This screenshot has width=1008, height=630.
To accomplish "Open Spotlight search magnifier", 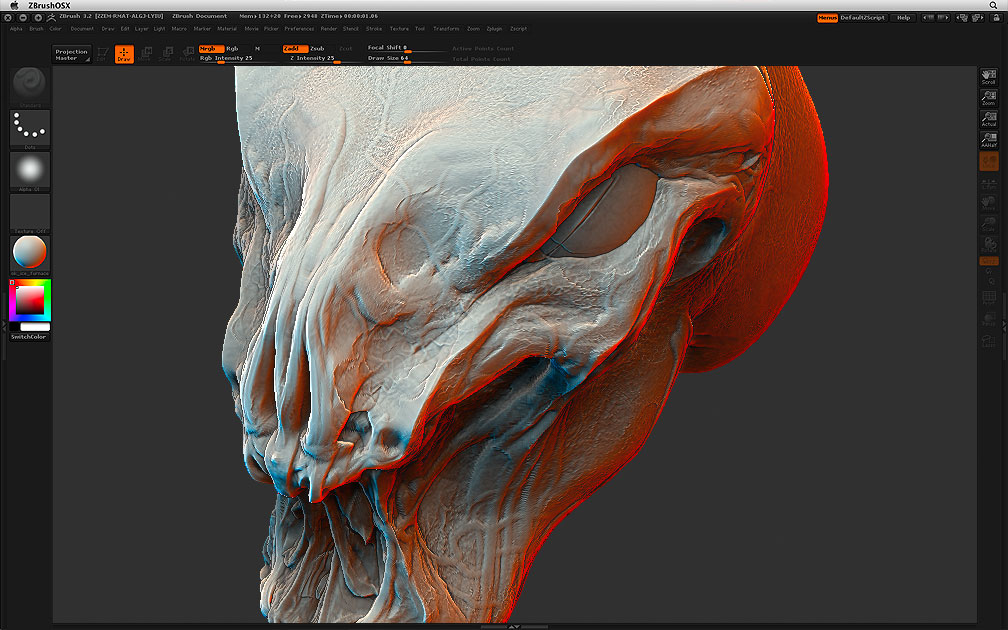I will (x=993, y=5).
